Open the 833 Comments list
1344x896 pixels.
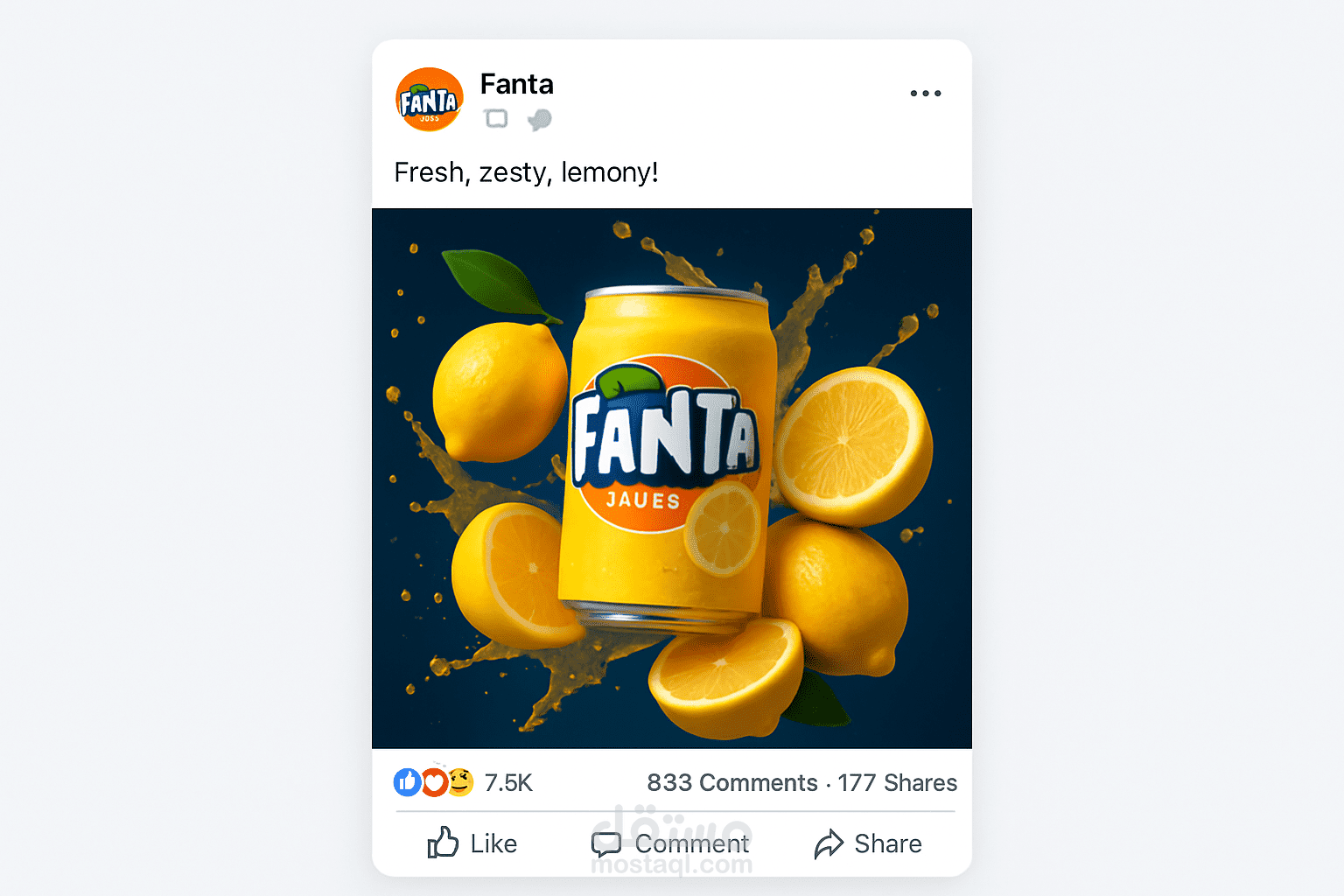[732, 783]
